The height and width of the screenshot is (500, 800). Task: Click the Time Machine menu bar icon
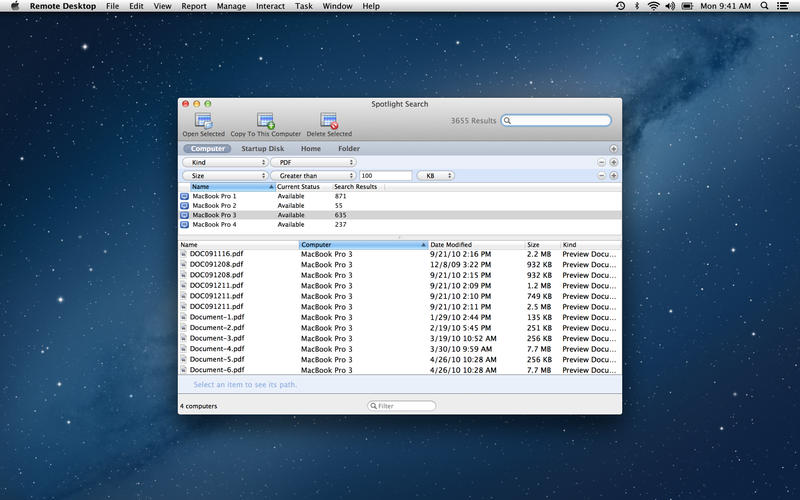[x=621, y=6]
